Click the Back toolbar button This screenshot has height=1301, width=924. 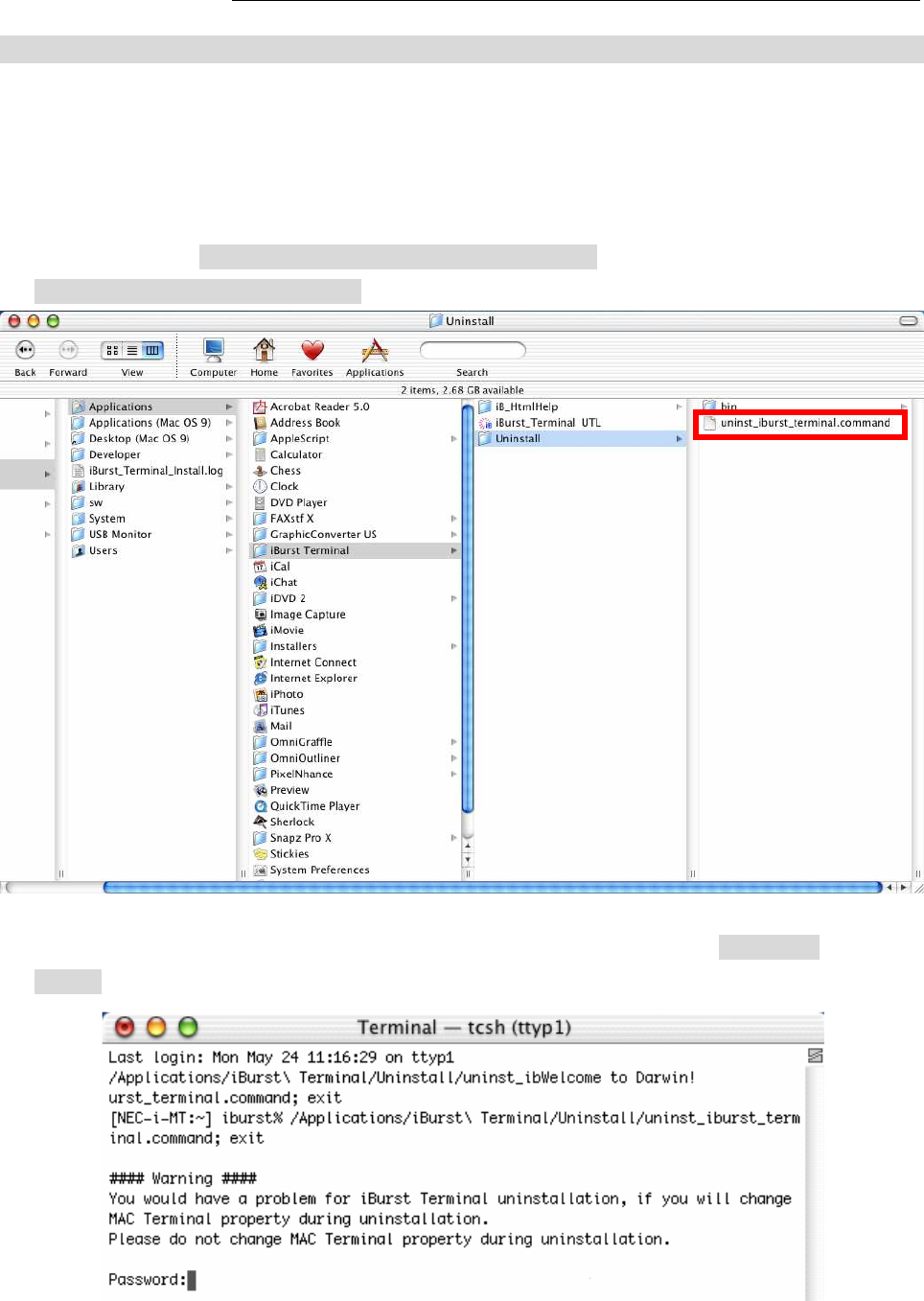(x=25, y=350)
